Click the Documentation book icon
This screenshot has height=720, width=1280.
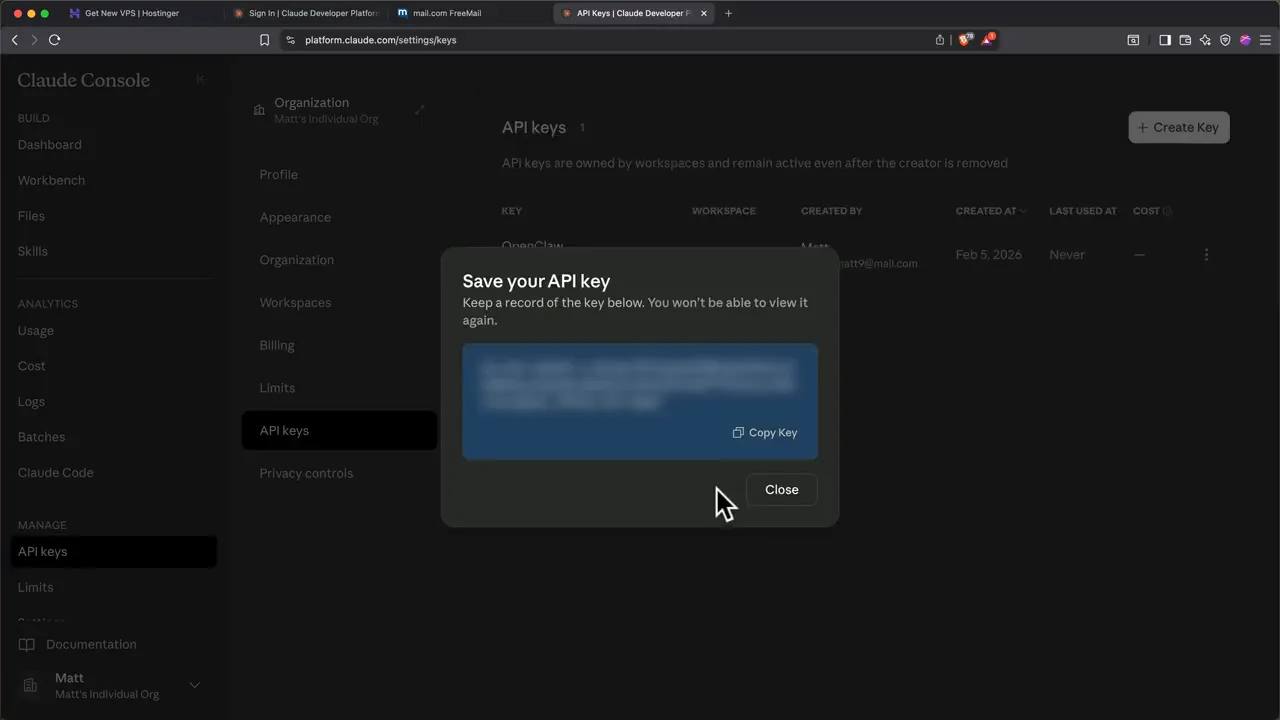coord(27,645)
